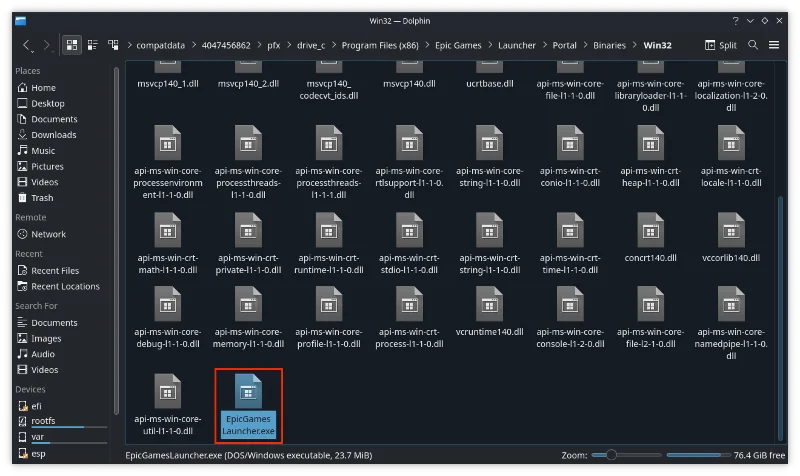Switch to Compact view mode
The height and width of the screenshot is (476, 800).
[x=93, y=45]
